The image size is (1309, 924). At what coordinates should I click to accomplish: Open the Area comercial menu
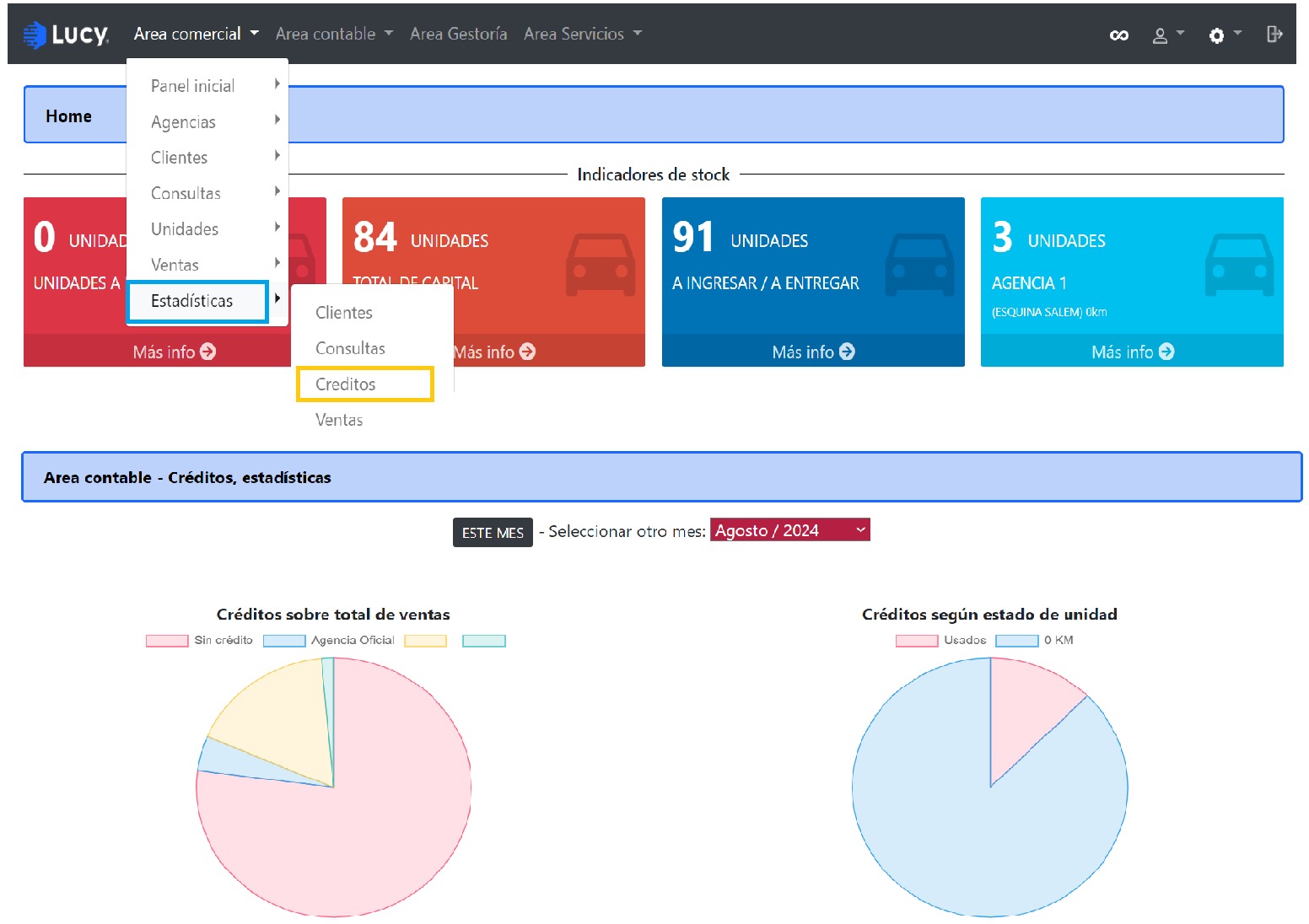pyautogui.click(x=196, y=34)
